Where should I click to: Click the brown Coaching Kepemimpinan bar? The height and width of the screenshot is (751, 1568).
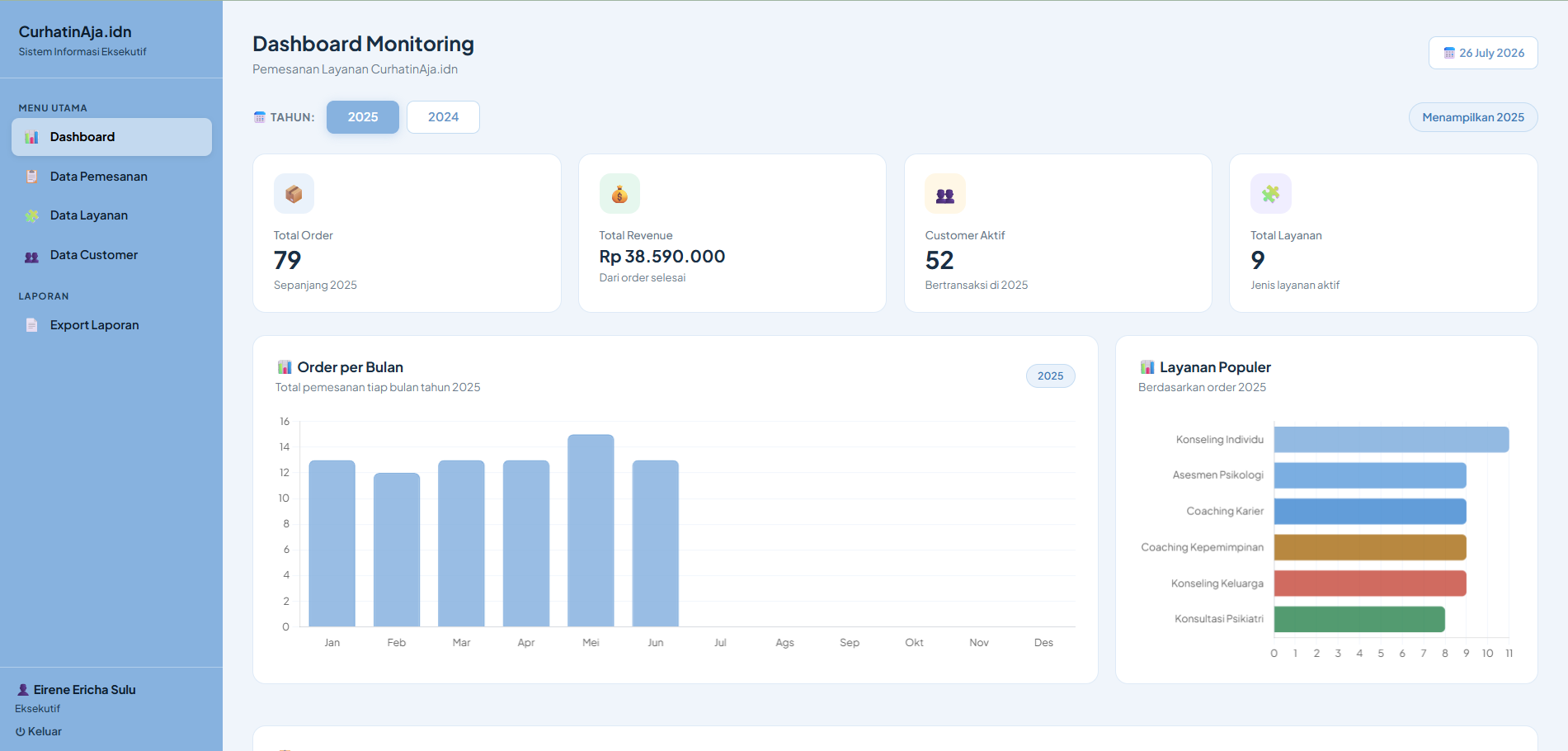(1370, 547)
